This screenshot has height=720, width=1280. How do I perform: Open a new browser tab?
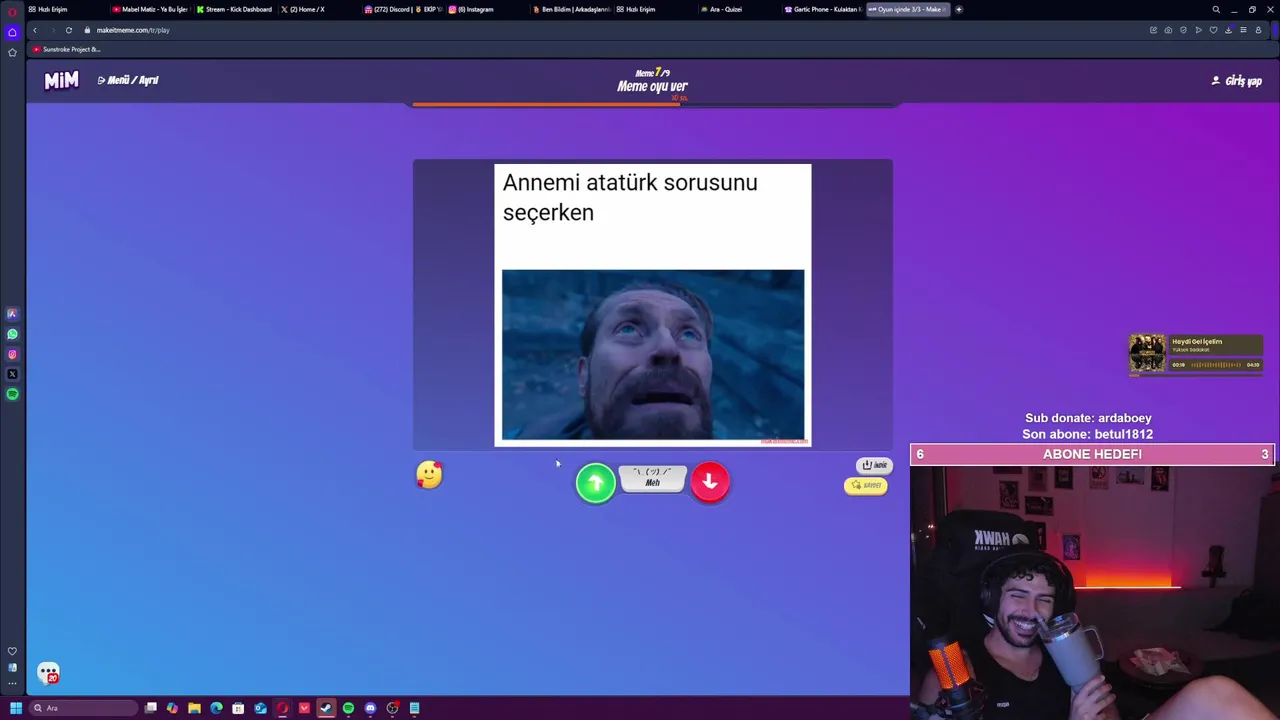point(959,9)
